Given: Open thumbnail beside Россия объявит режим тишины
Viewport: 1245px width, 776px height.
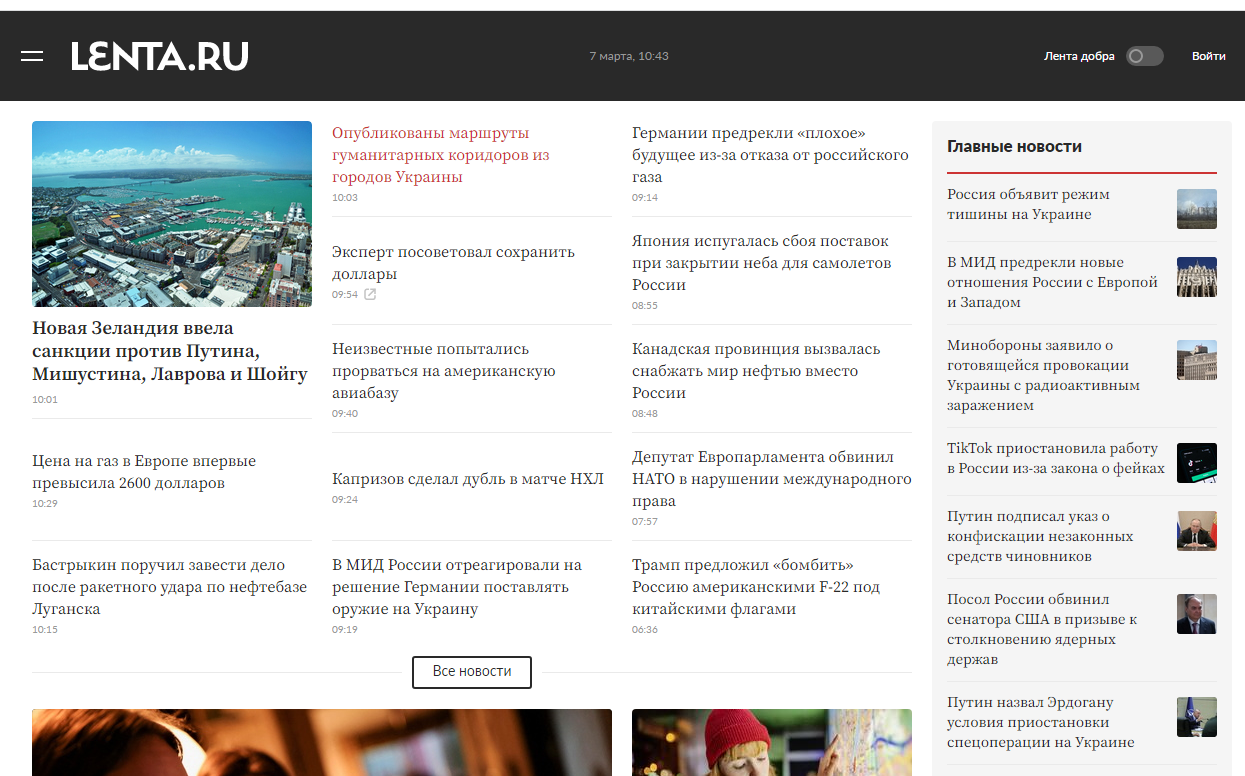Looking at the screenshot, I should coord(1196,209).
